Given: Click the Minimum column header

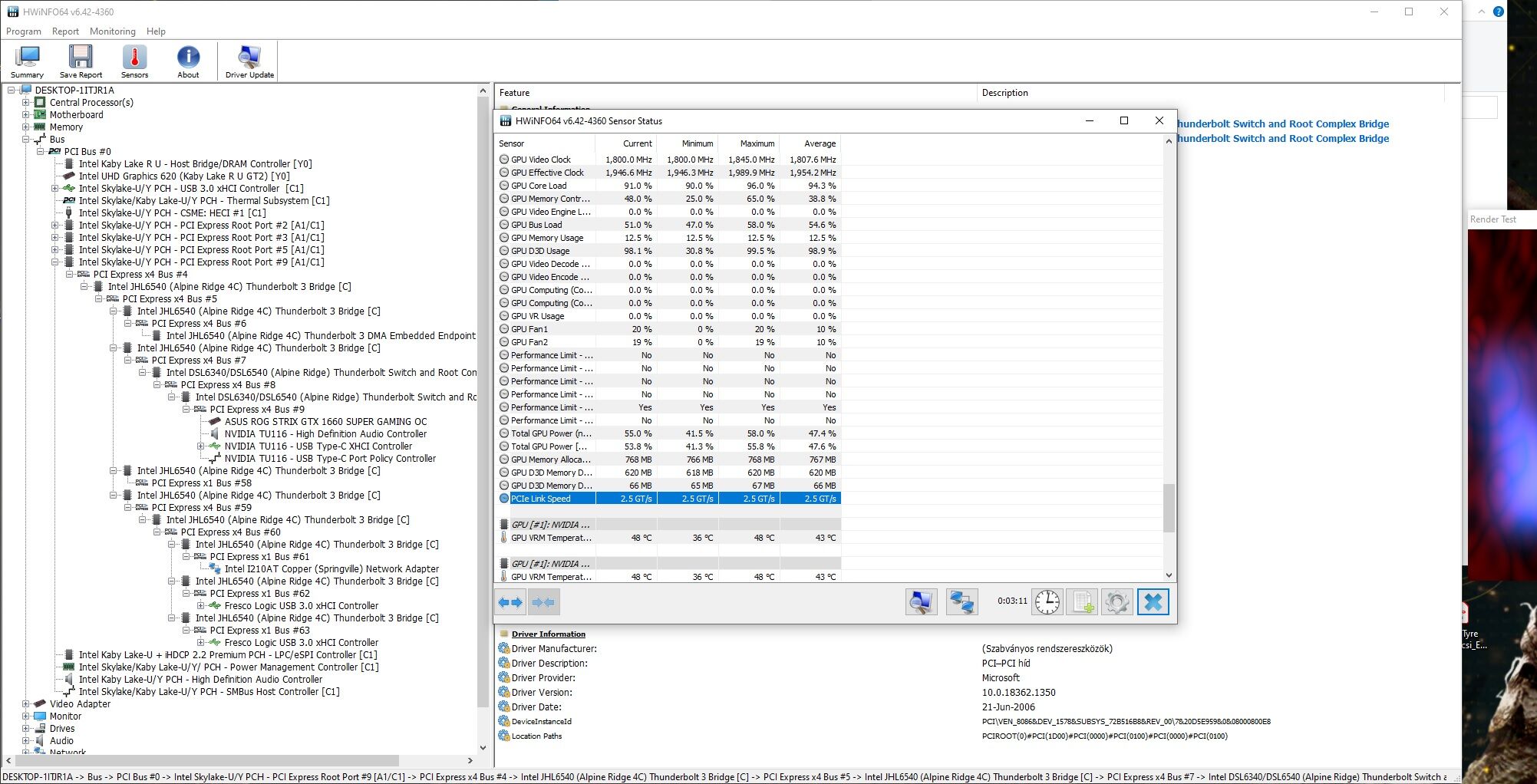Looking at the screenshot, I should [x=687, y=143].
